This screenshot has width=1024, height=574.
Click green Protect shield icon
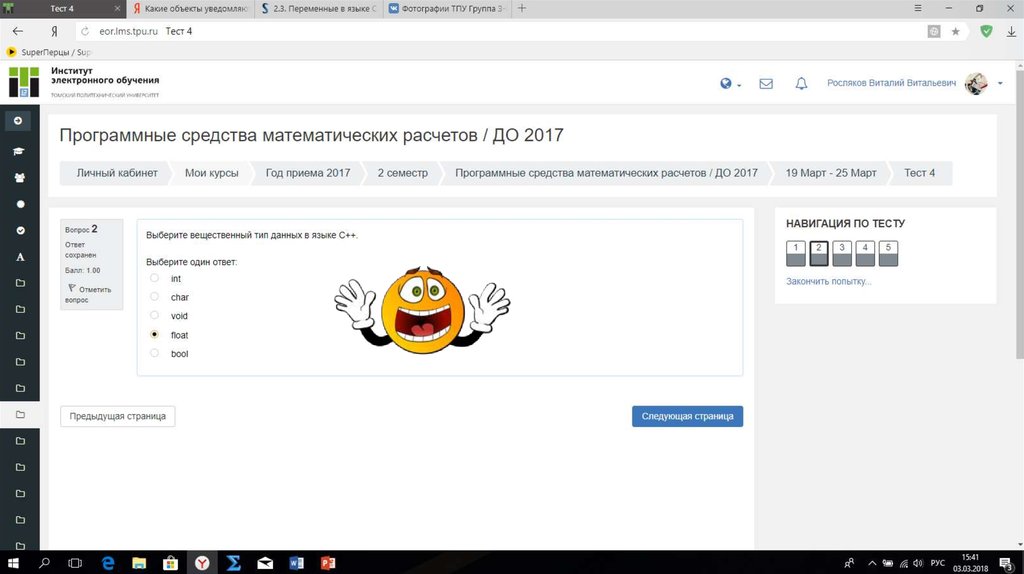coord(986,31)
